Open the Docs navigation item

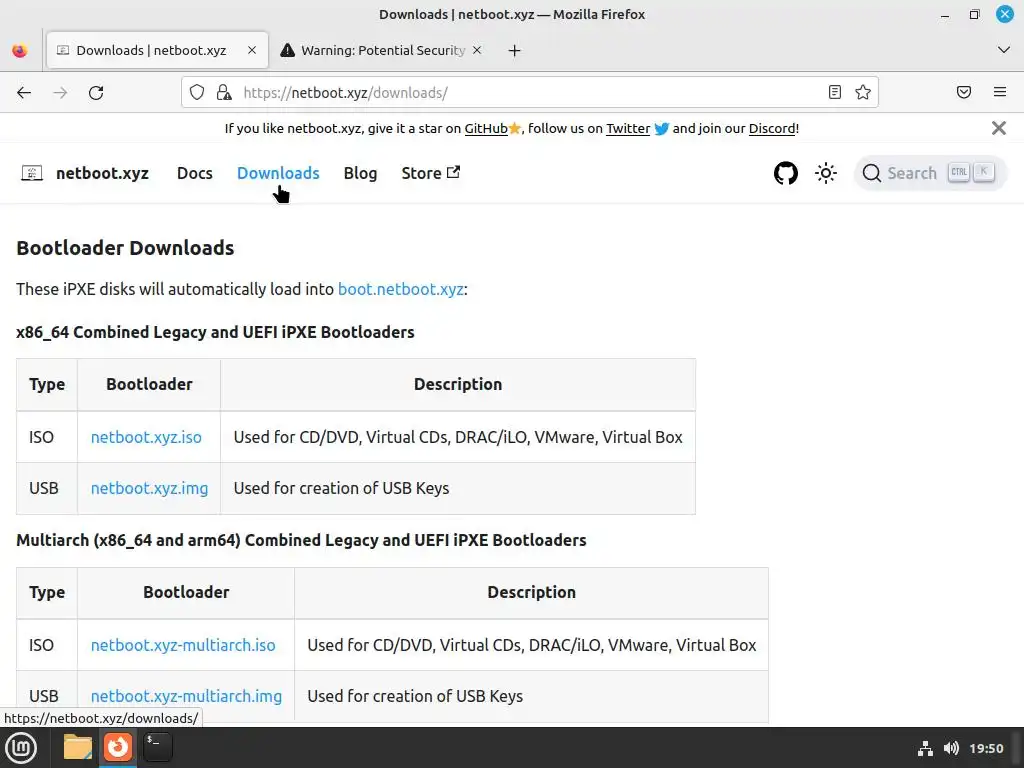pos(195,173)
